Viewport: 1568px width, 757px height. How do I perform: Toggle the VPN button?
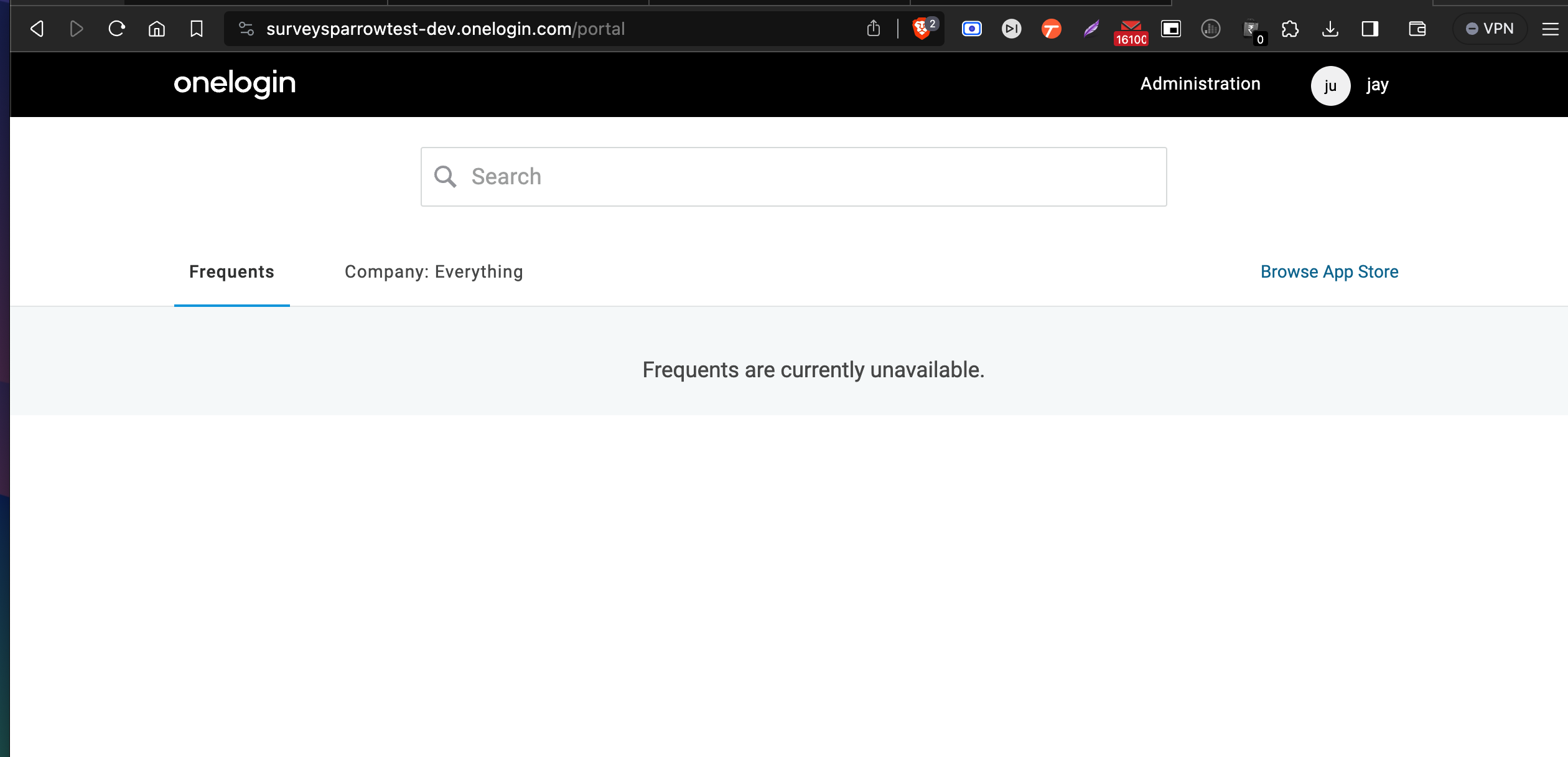[x=1490, y=29]
